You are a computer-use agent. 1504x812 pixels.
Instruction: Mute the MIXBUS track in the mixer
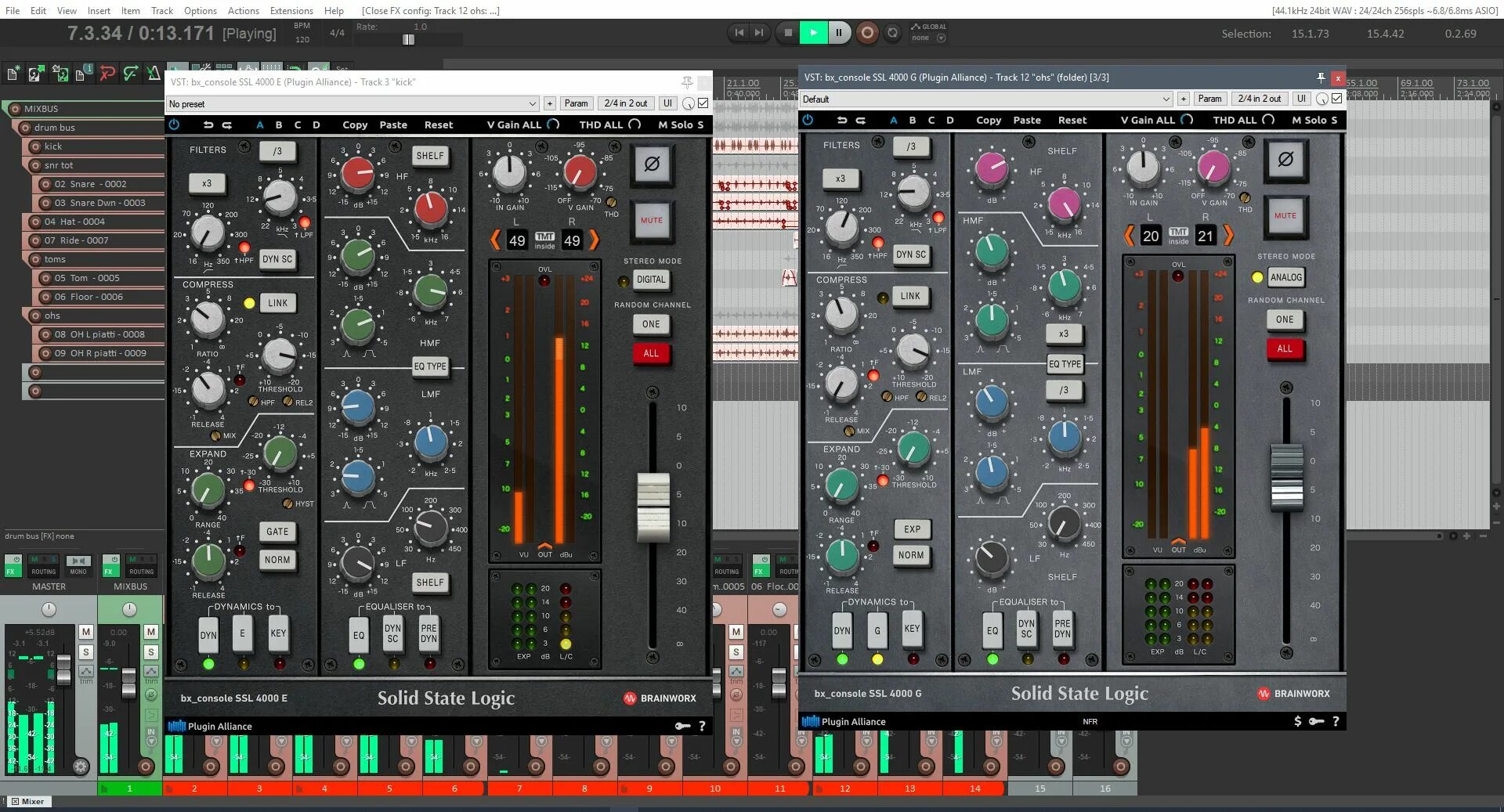(x=151, y=632)
